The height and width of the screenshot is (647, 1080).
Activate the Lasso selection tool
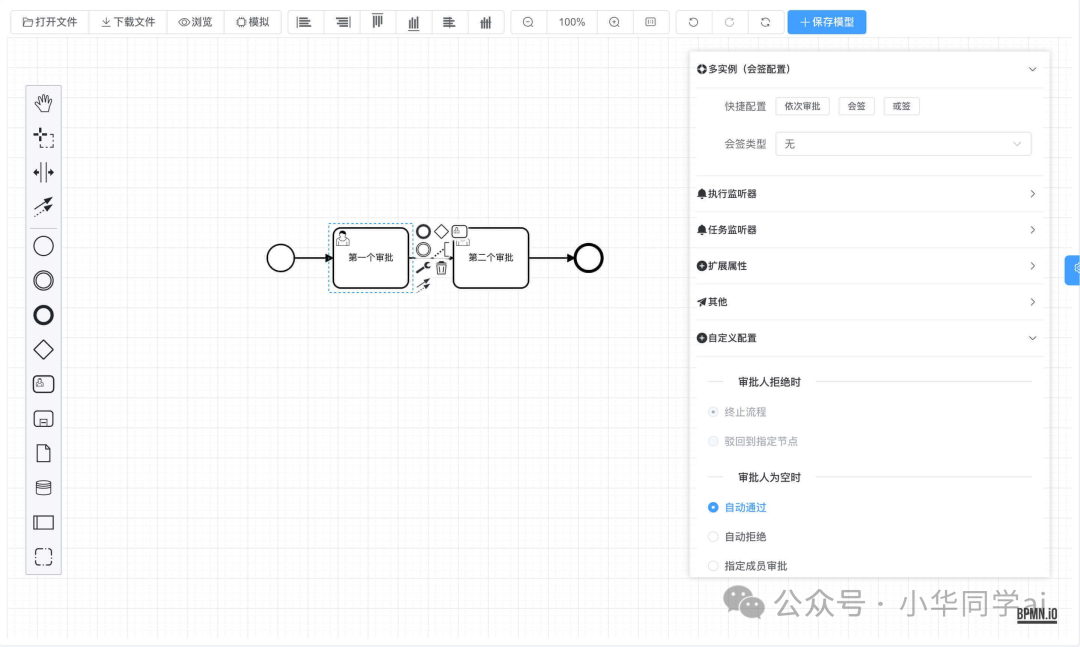43,138
